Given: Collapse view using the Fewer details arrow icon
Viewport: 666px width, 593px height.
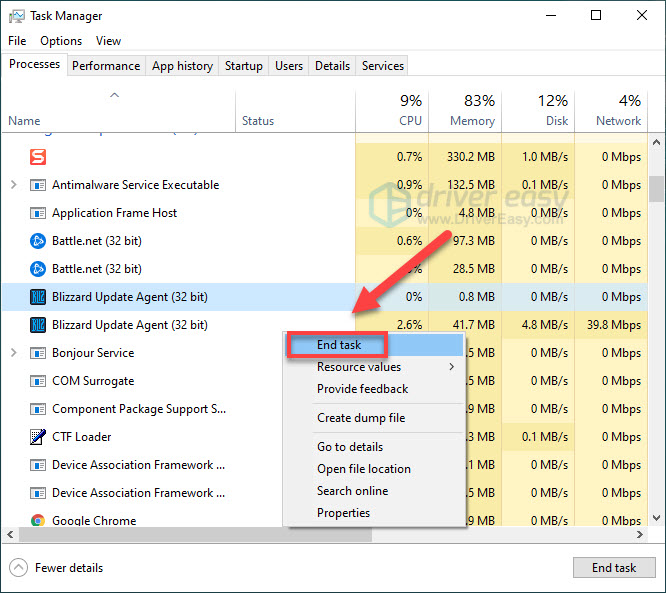Looking at the screenshot, I should pos(18,567).
